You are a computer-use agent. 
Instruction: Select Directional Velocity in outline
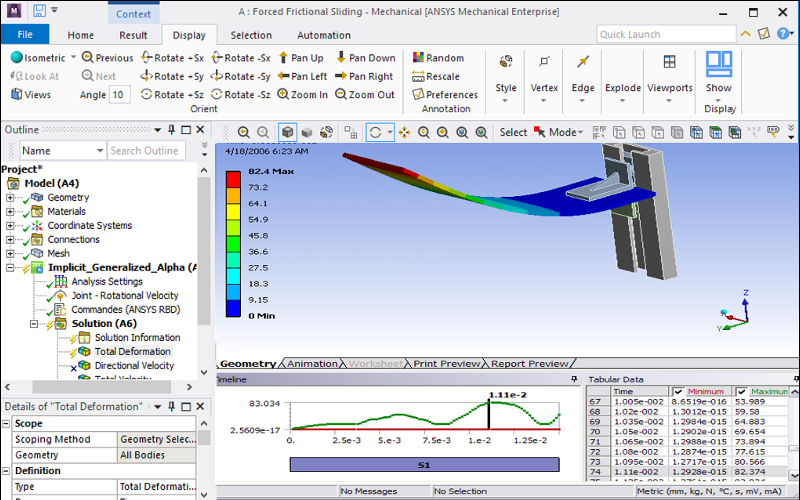[x=134, y=365]
